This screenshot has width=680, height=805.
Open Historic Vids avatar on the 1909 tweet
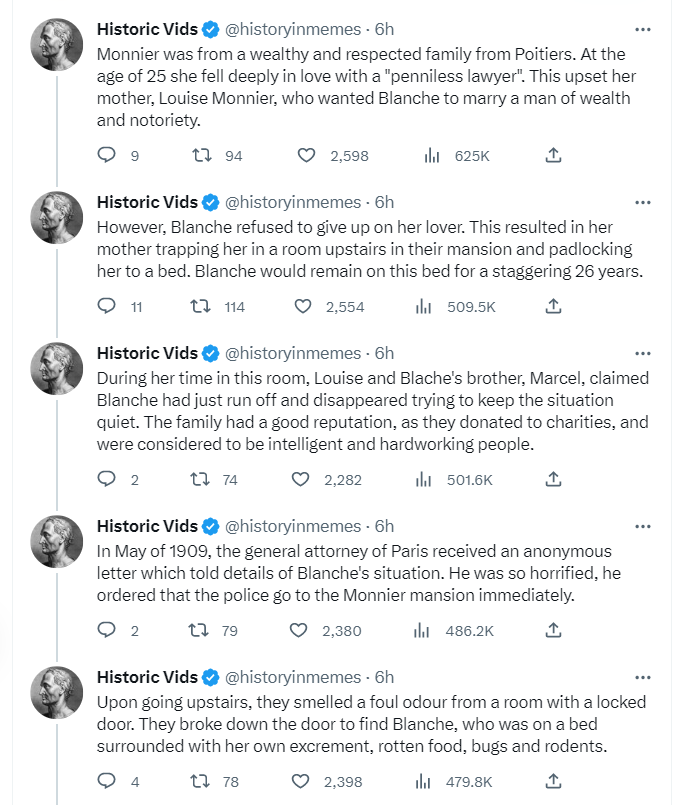click(x=57, y=541)
